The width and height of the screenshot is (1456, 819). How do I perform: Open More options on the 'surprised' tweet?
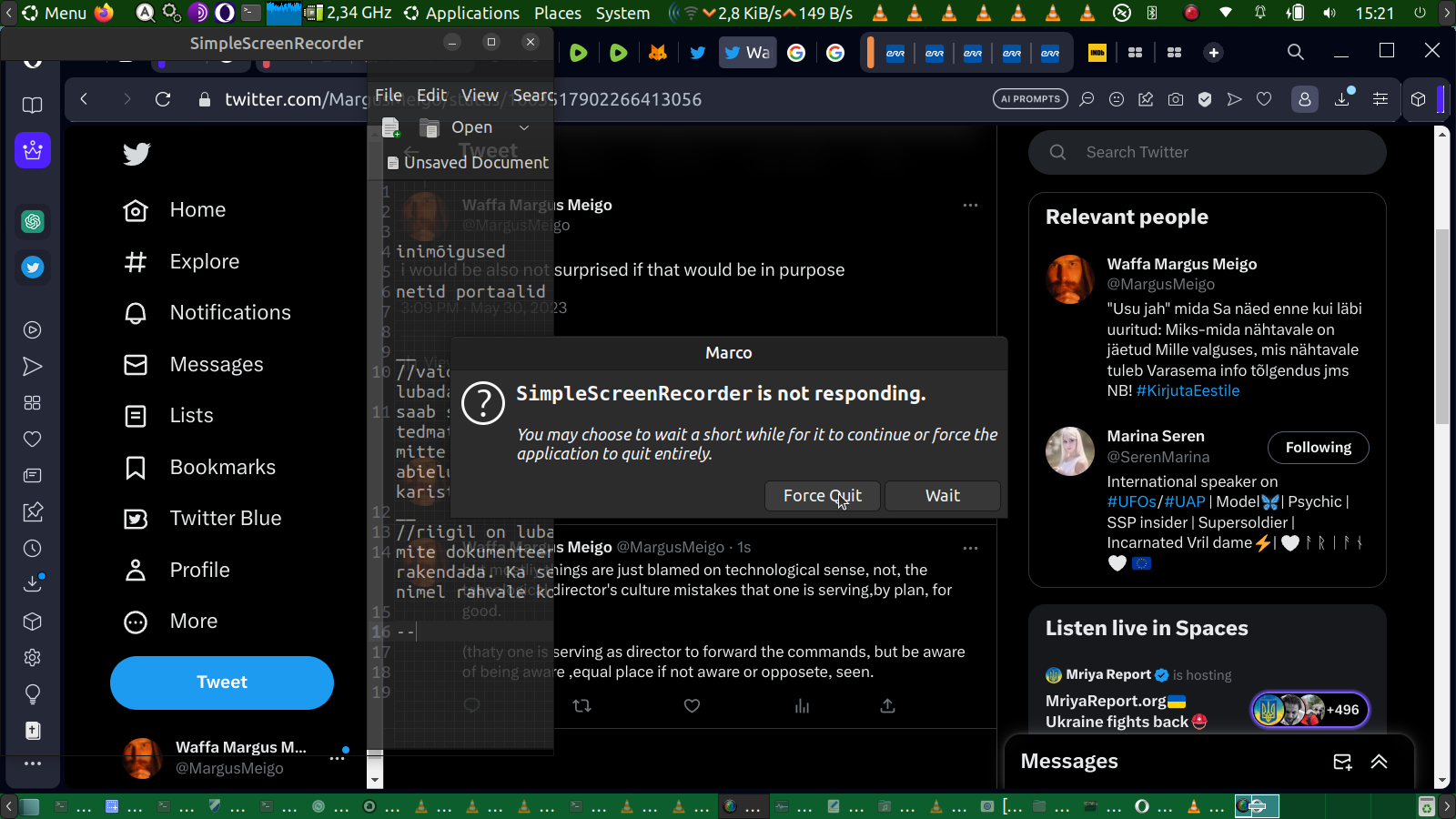pos(971,205)
